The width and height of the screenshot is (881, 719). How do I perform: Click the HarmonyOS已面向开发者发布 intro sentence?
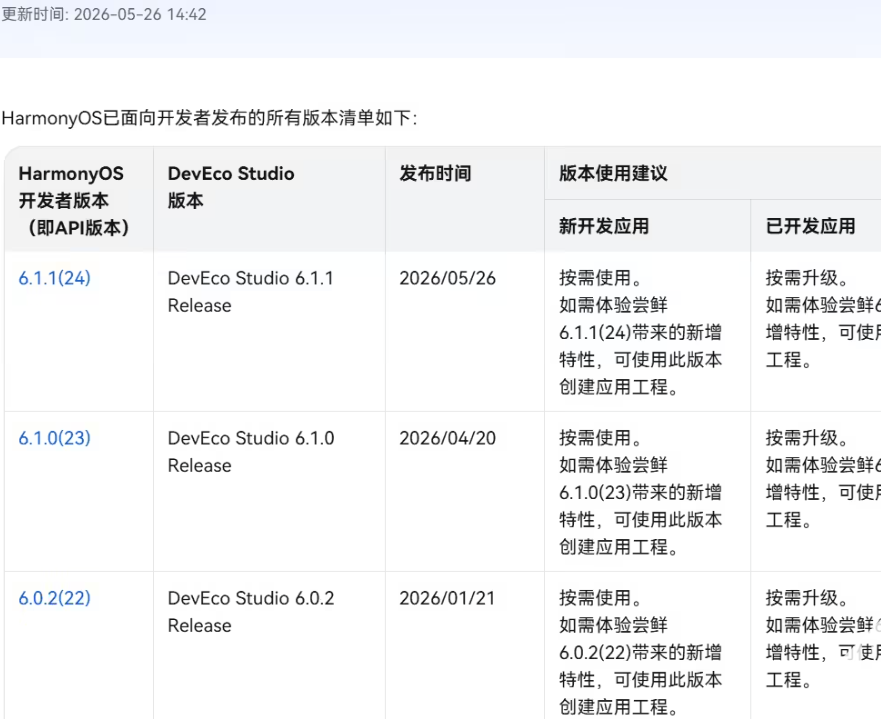(x=209, y=118)
